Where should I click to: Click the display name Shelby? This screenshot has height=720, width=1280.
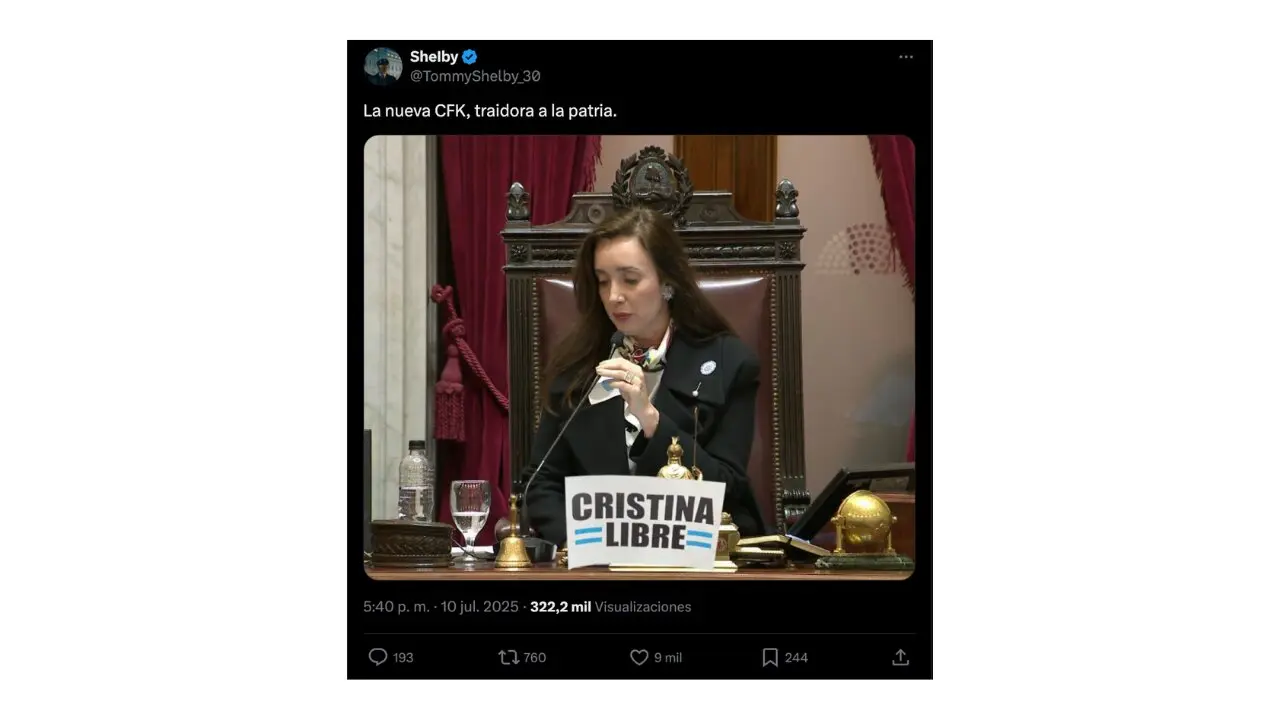(x=433, y=57)
